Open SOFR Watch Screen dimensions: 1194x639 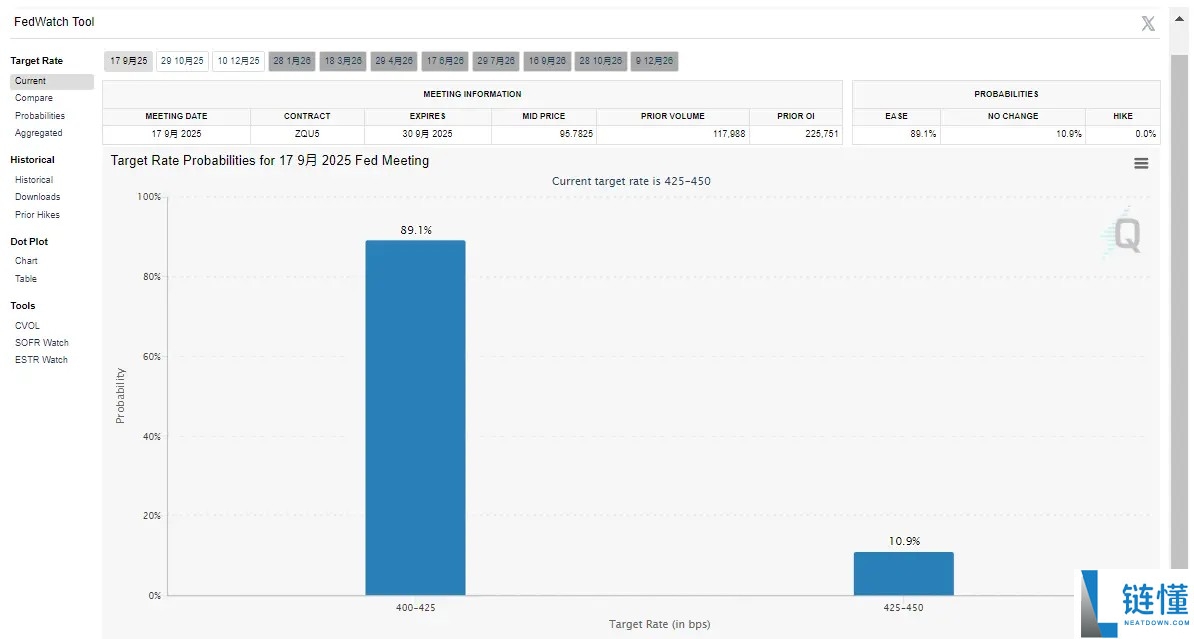pyautogui.click(x=41, y=342)
